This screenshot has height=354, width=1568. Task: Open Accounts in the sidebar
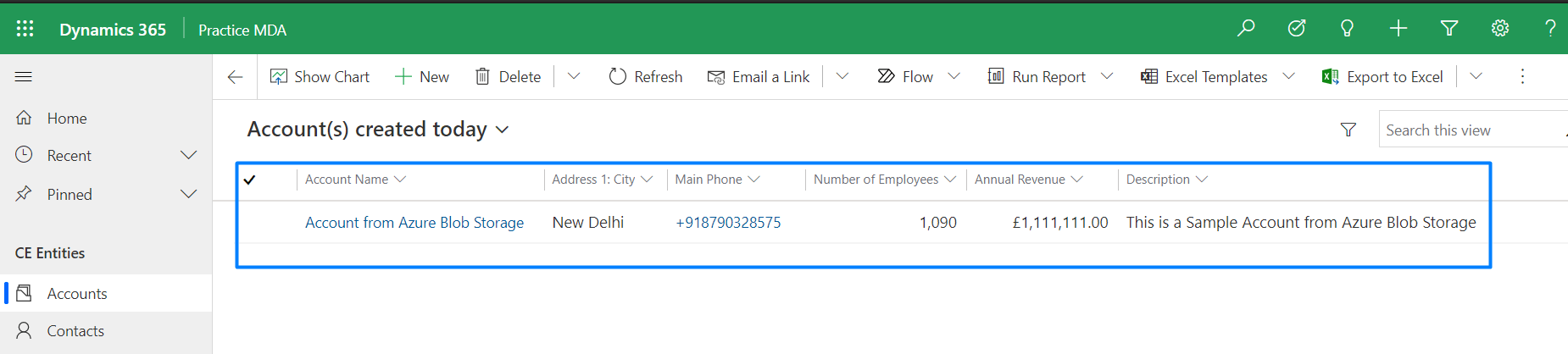(77, 294)
